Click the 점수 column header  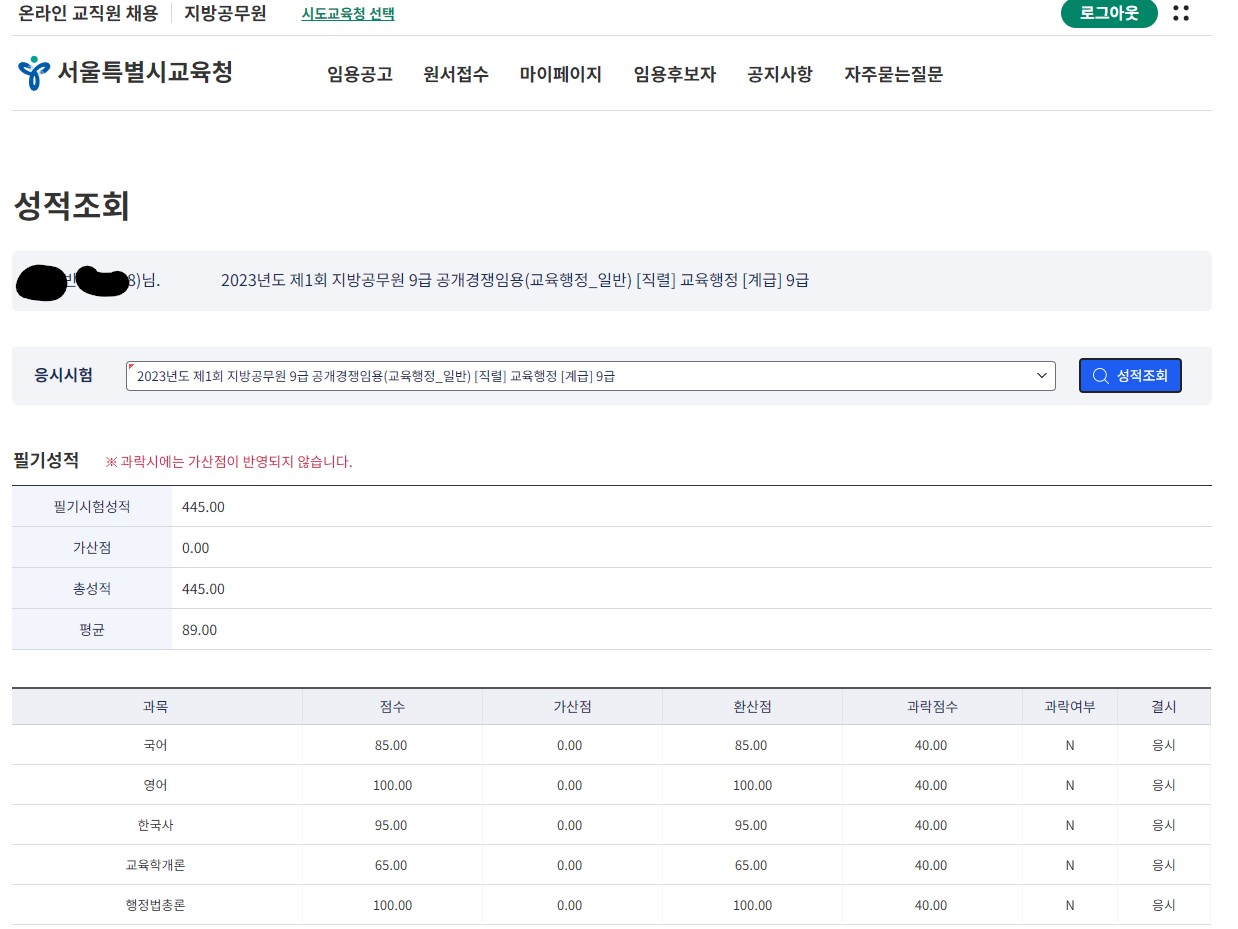(x=392, y=706)
